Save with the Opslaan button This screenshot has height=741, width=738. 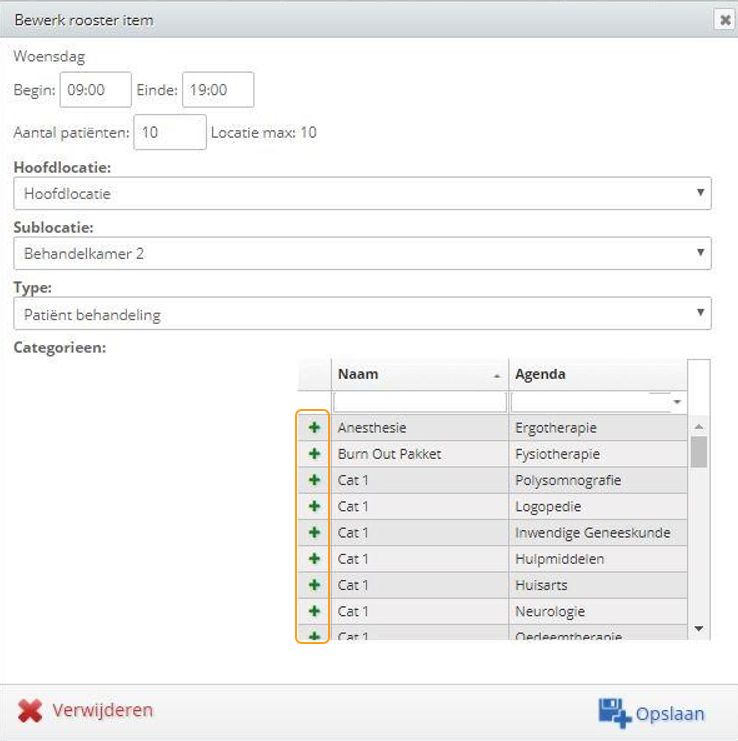pos(652,713)
